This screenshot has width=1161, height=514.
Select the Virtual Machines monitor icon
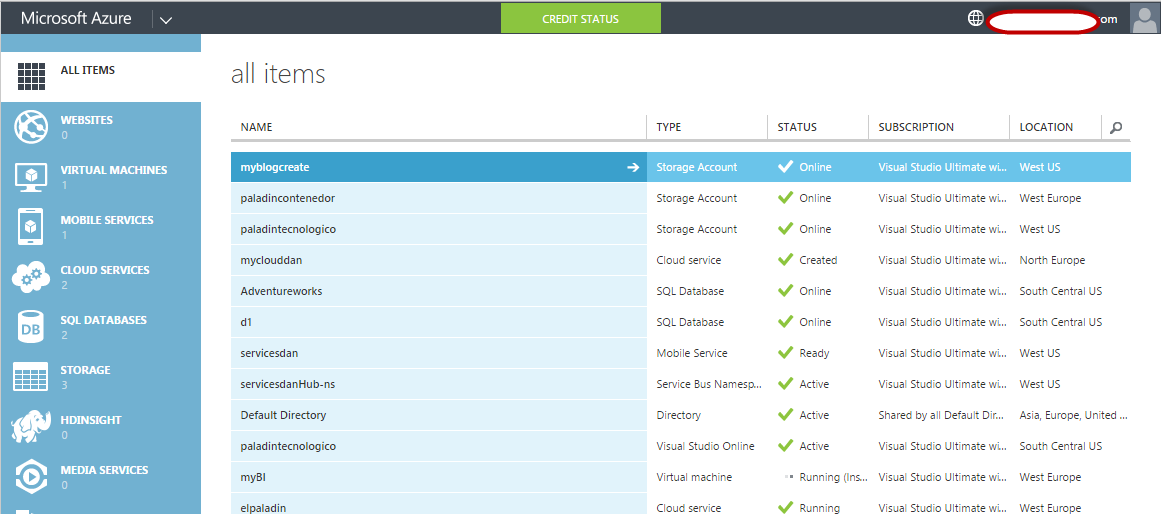32,177
